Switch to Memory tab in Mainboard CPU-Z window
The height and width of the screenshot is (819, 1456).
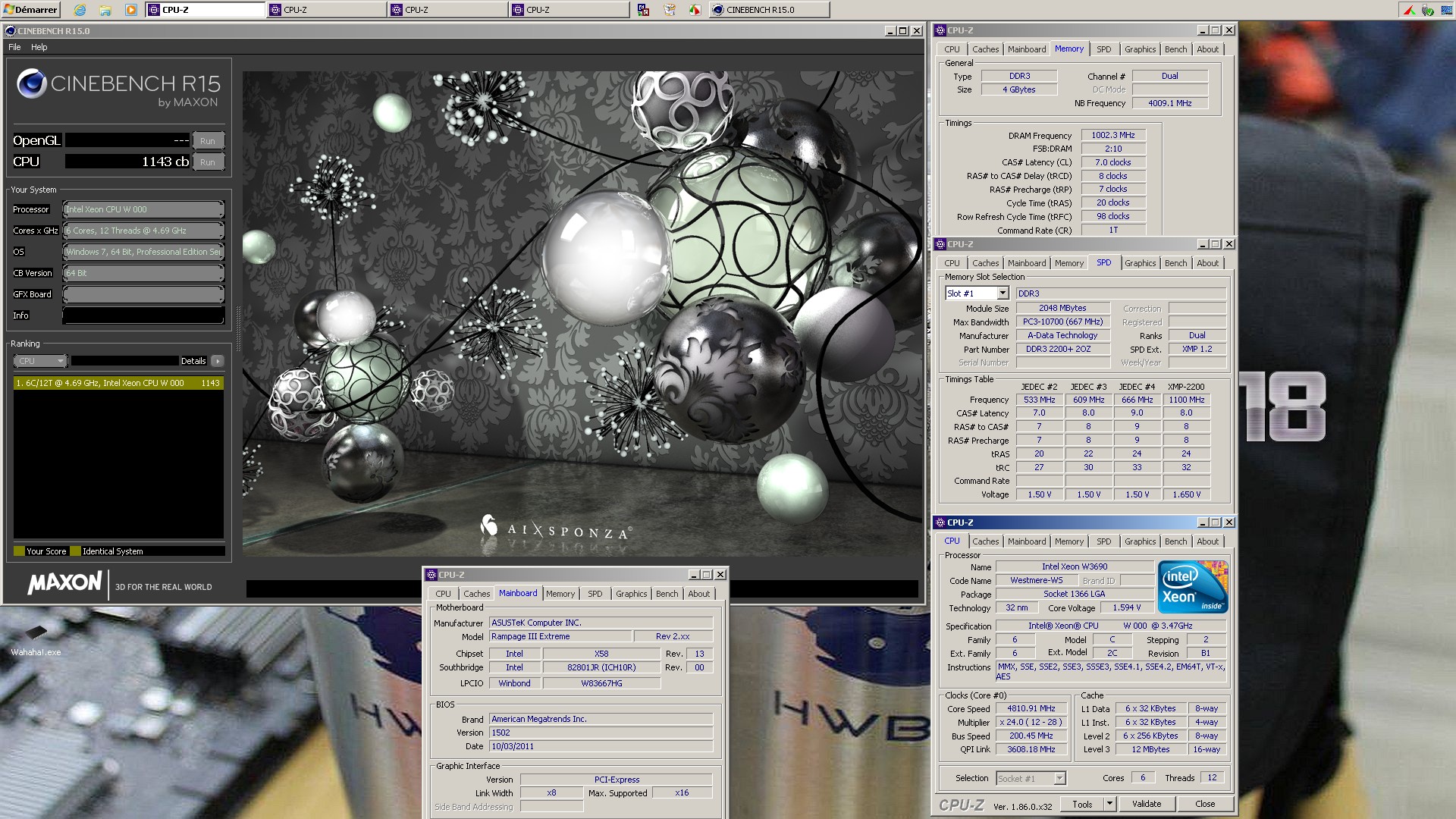tap(560, 594)
